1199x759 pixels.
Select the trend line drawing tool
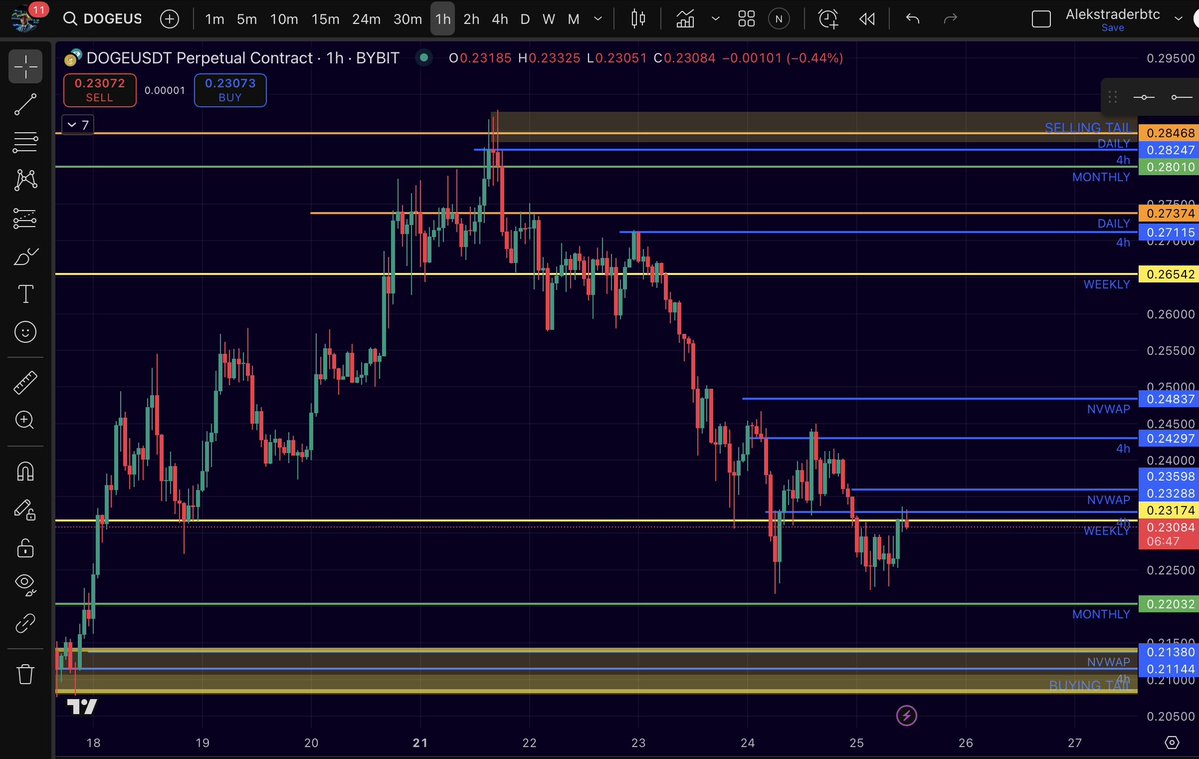25,105
